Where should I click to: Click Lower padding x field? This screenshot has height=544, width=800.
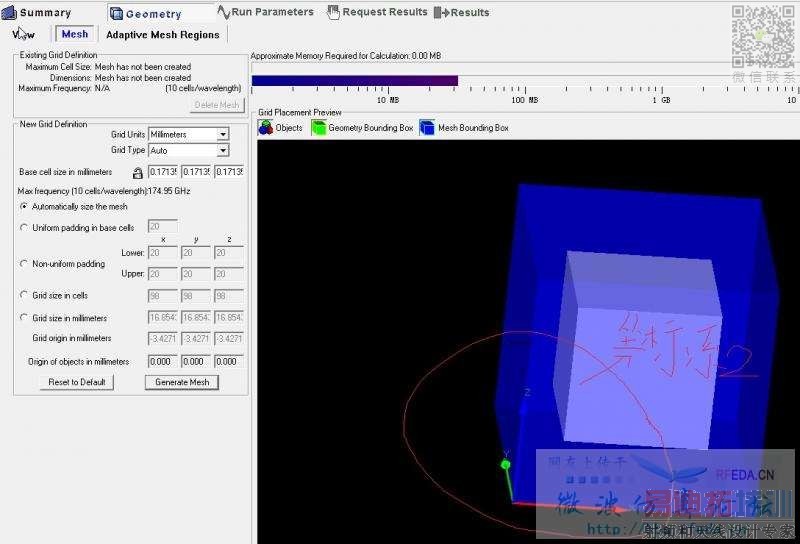(163, 253)
